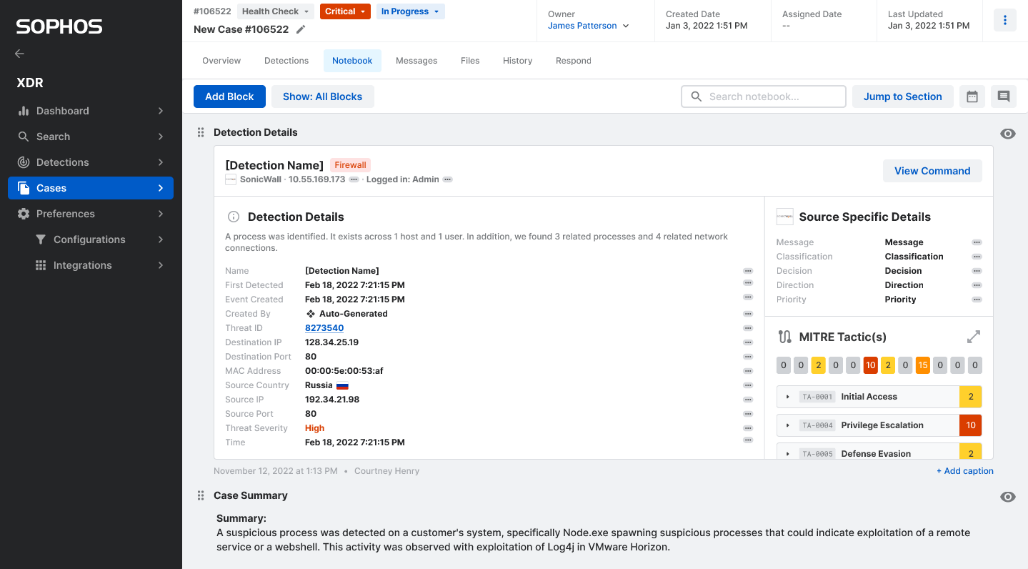1028x569 pixels.
Task: Click the View Command button
Action: coord(932,170)
